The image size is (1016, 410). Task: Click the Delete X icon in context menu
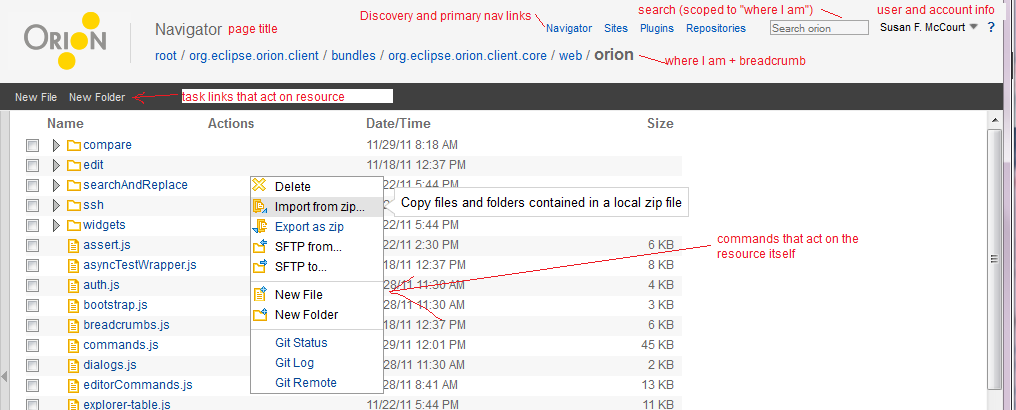[259, 186]
